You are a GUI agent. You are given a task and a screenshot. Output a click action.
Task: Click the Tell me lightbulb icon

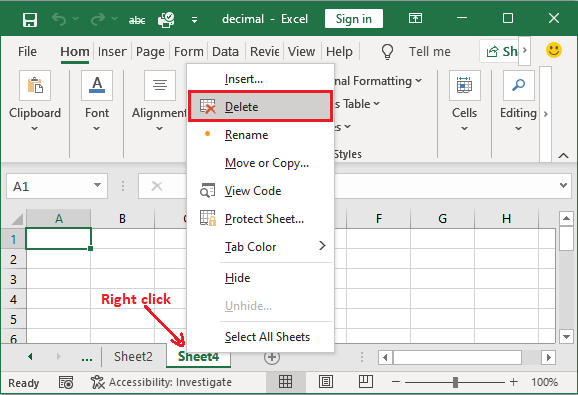[387, 52]
